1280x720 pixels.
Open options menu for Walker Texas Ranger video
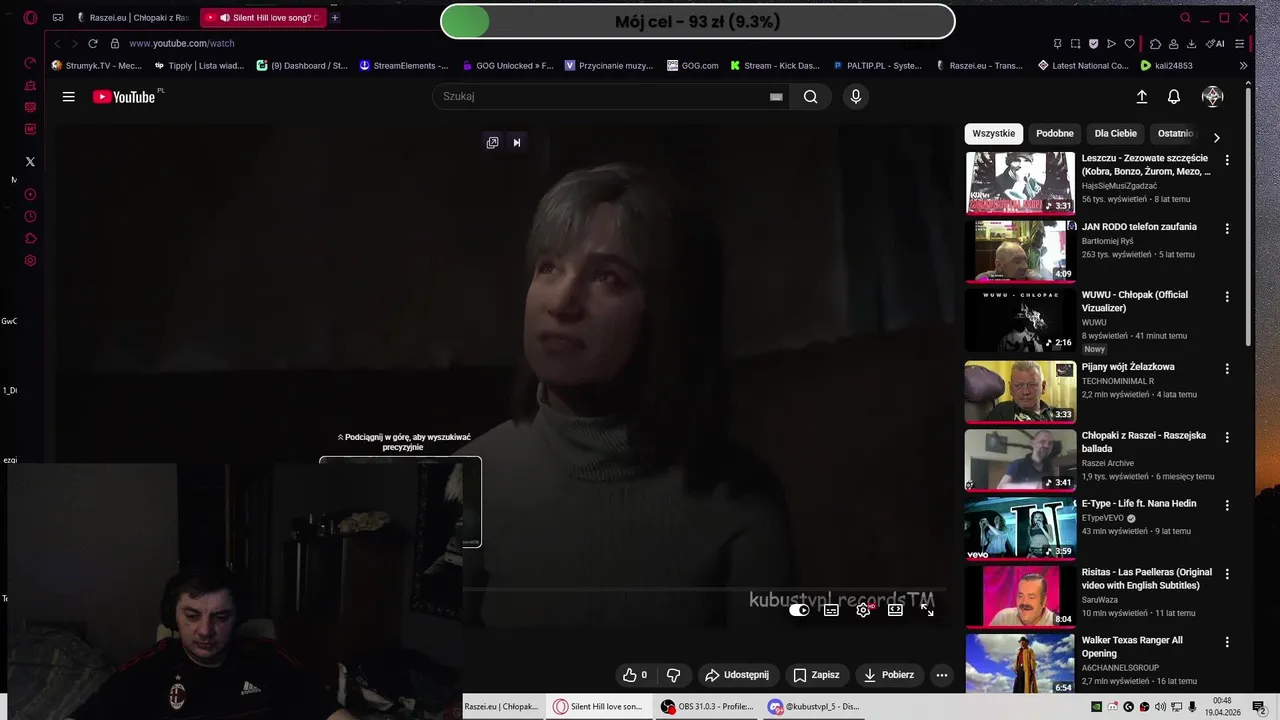click(x=1227, y=642)
